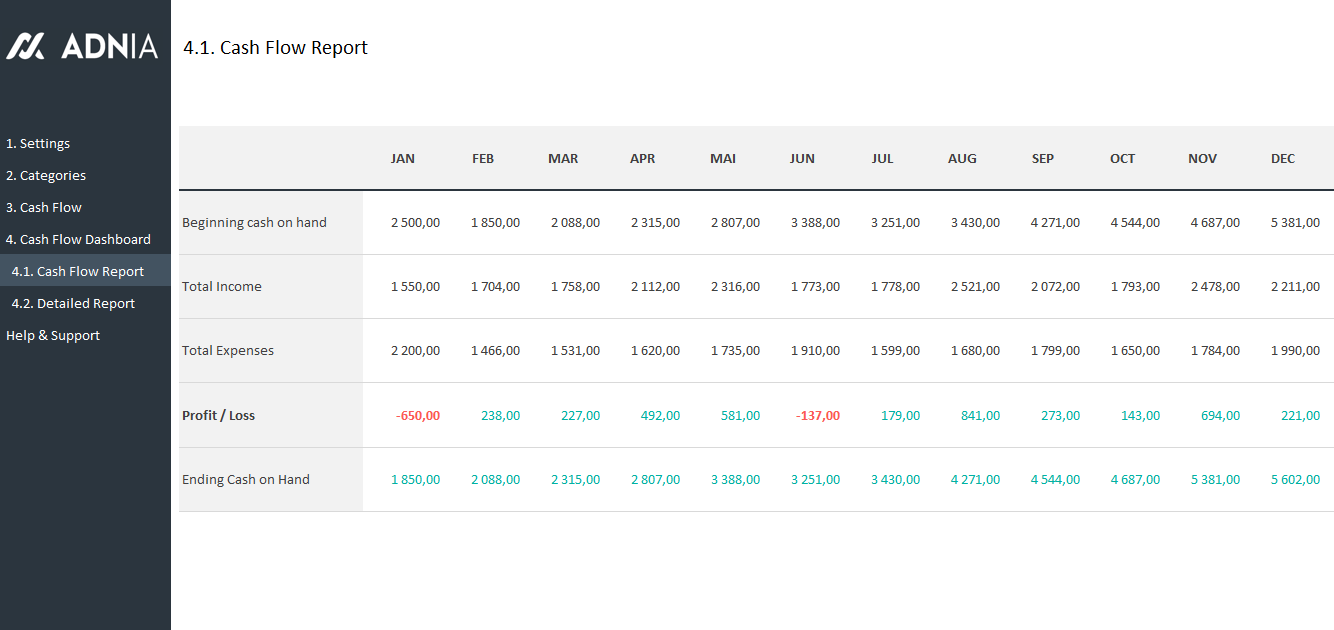Click August total income 2 521,00
This screenshot has height=630, width=1334.
[x=975, y=286]
